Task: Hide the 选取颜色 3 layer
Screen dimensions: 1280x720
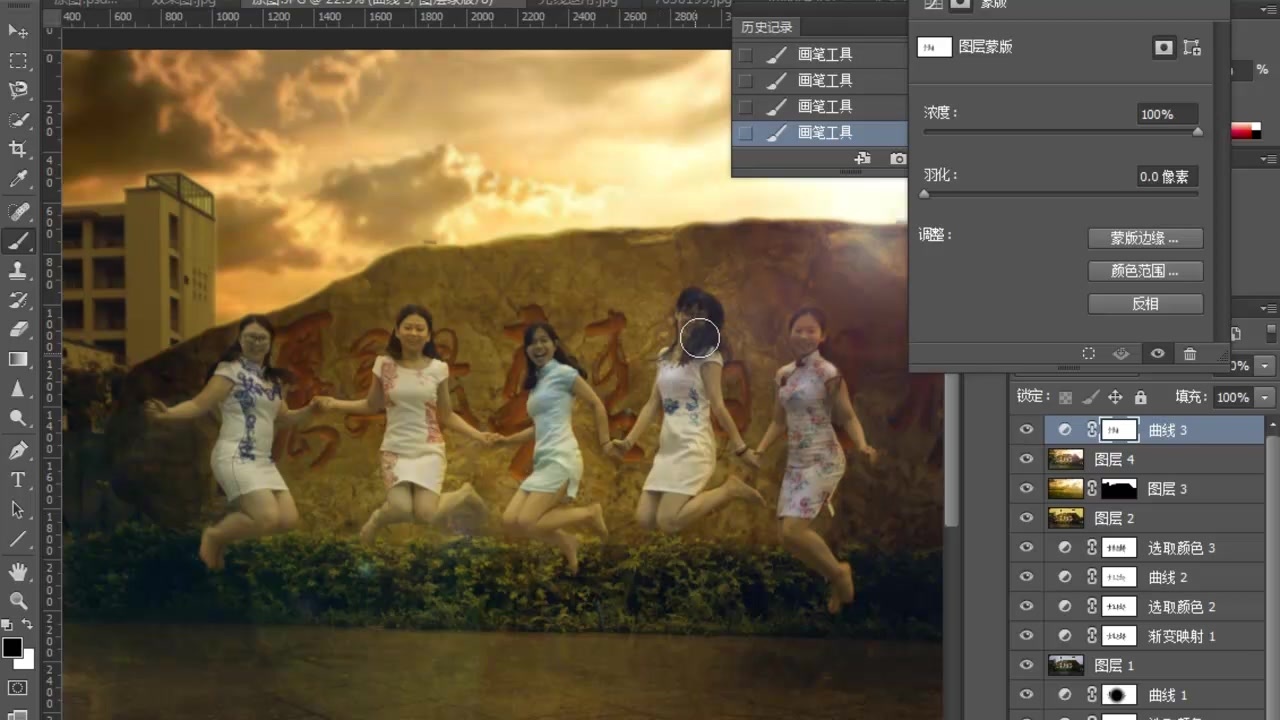Action: (1026, 548)
